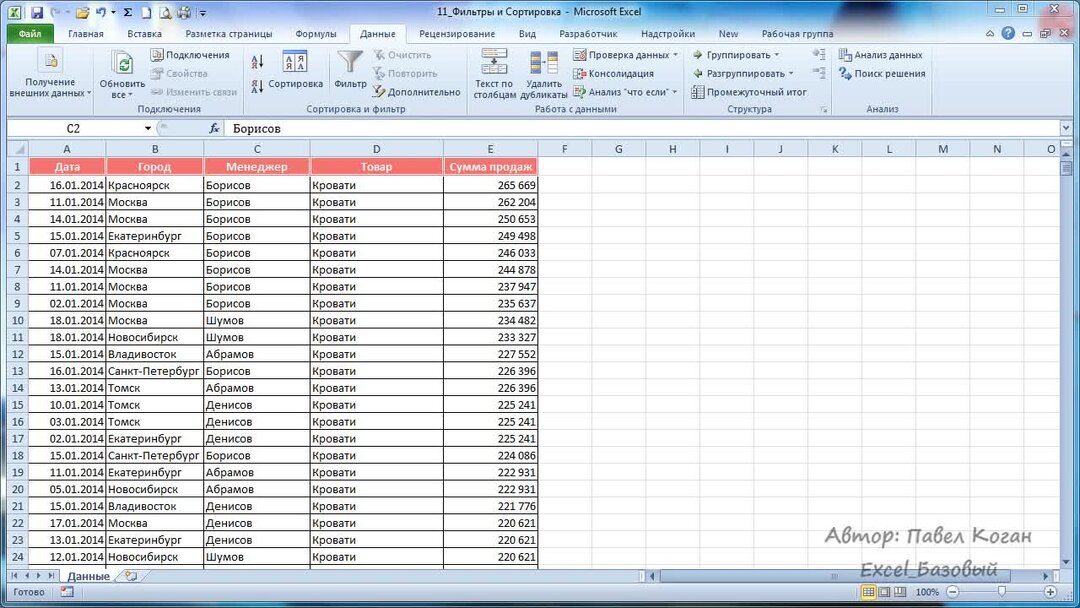Select cell with 265 669
1080x608 pixels.
click(490, 185)
